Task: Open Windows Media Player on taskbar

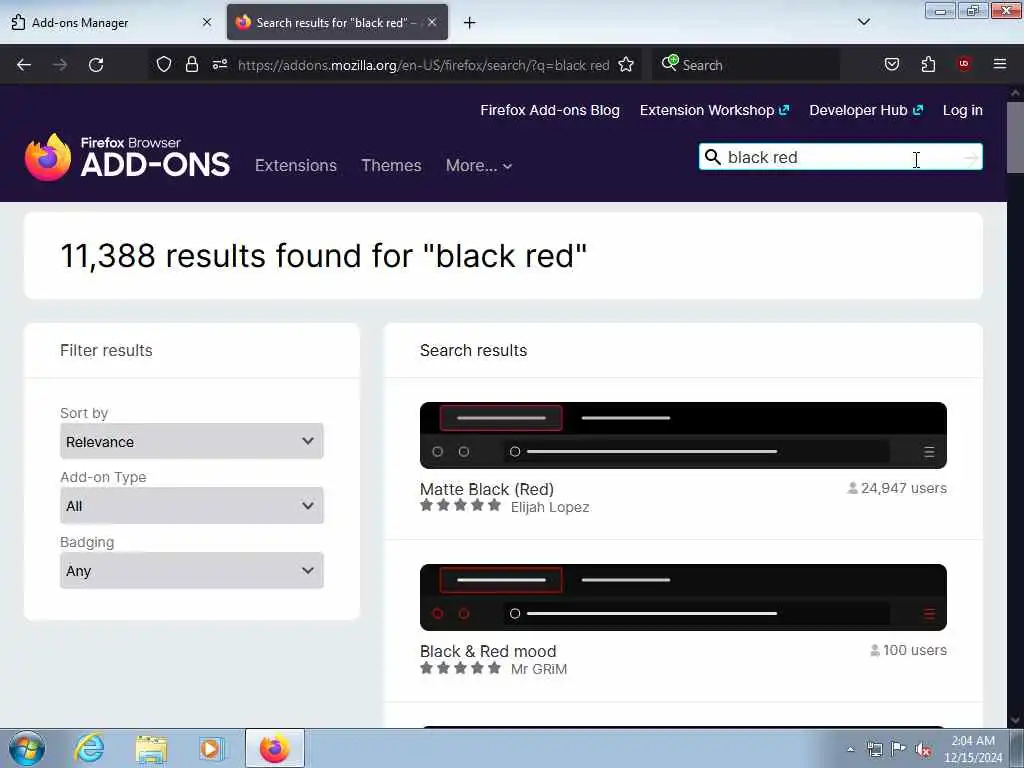Action: tap(212, 748)
